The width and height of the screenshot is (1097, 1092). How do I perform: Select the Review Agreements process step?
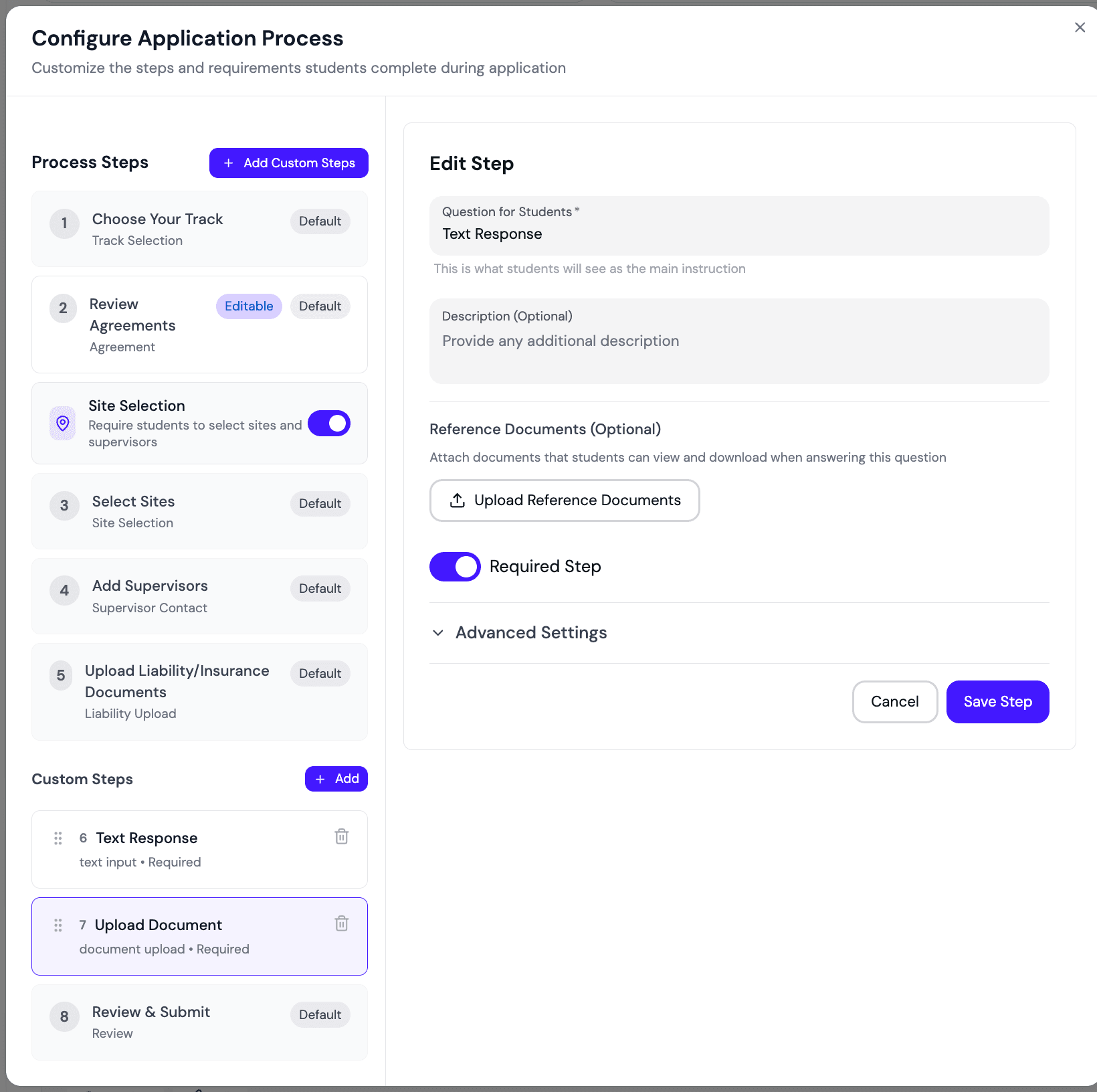pos(199,325)
